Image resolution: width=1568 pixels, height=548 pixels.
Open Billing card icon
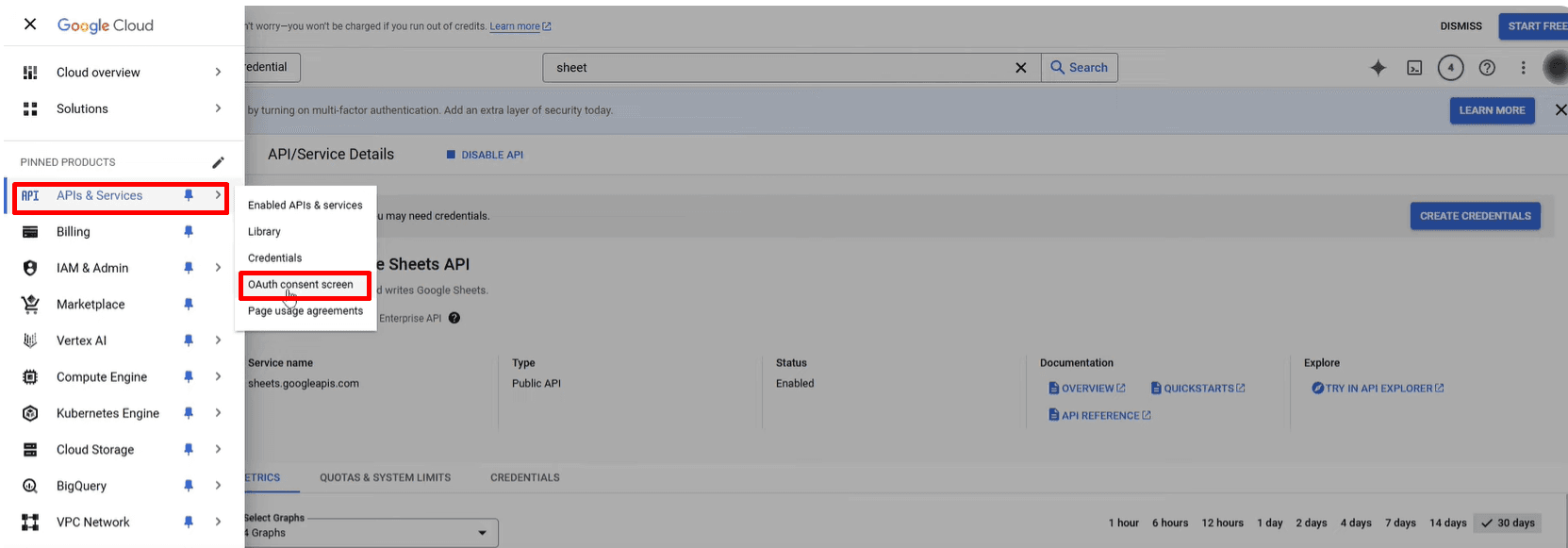tap(30, 232)
